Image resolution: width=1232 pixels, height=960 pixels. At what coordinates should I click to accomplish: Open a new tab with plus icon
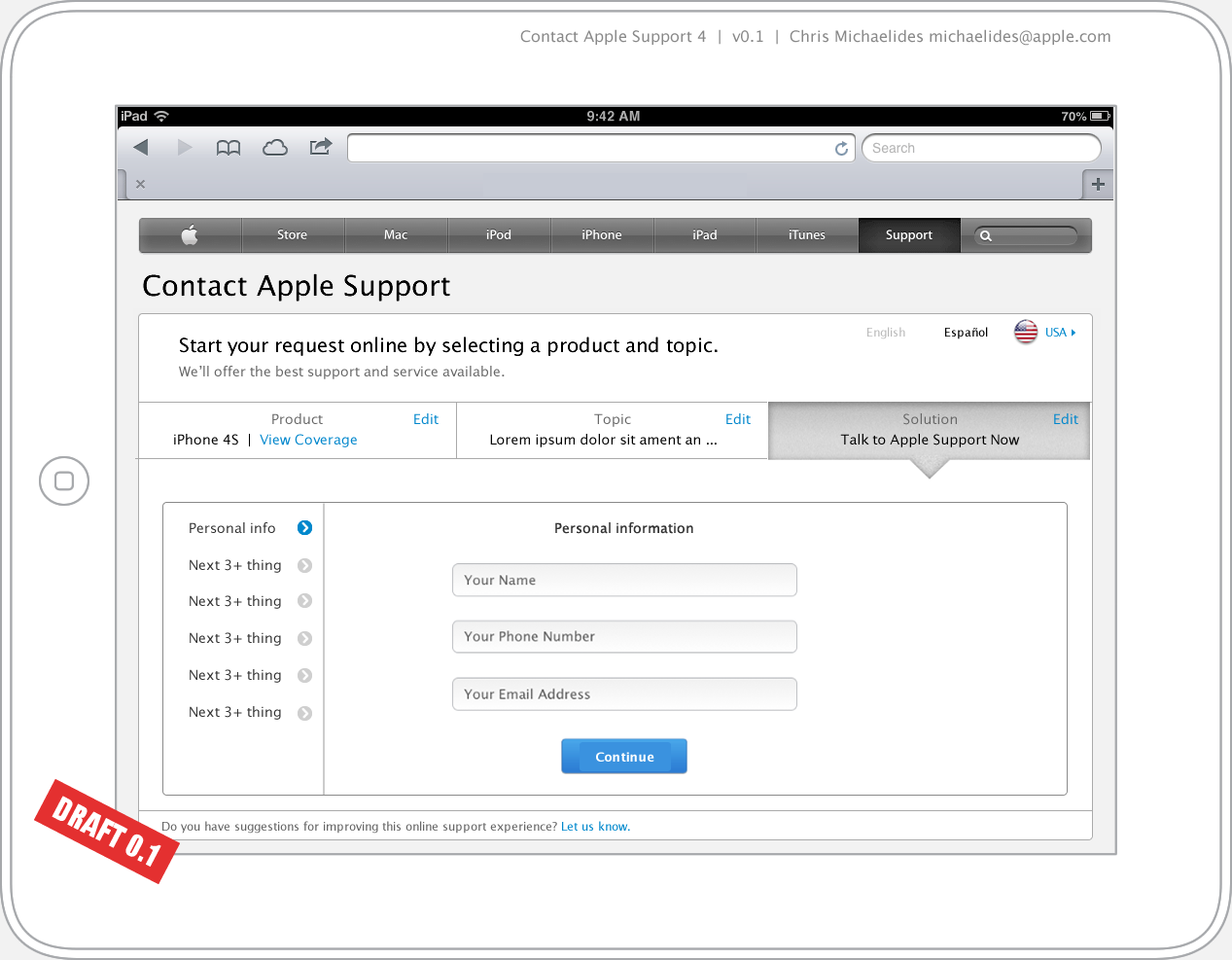tap(1098, 184)
